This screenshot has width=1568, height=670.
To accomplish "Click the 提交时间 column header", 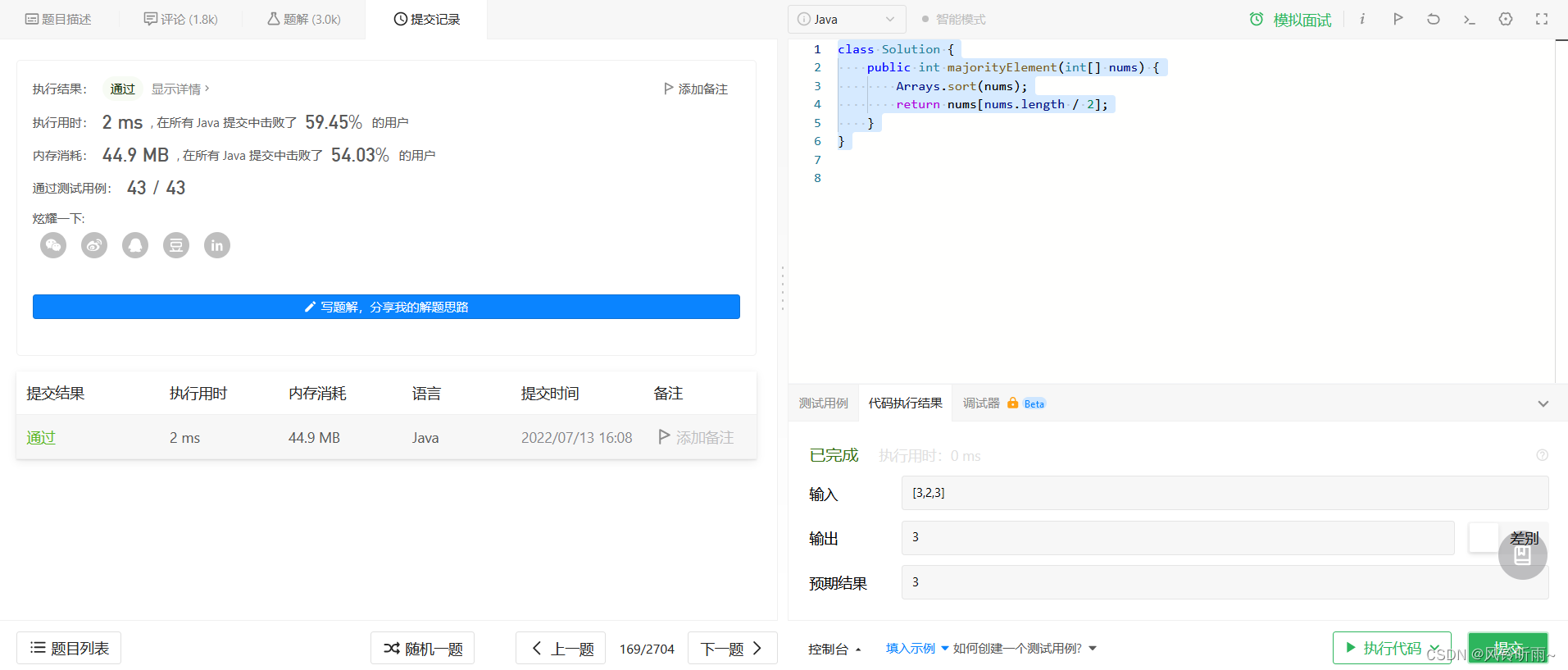I will click(550, 394).
